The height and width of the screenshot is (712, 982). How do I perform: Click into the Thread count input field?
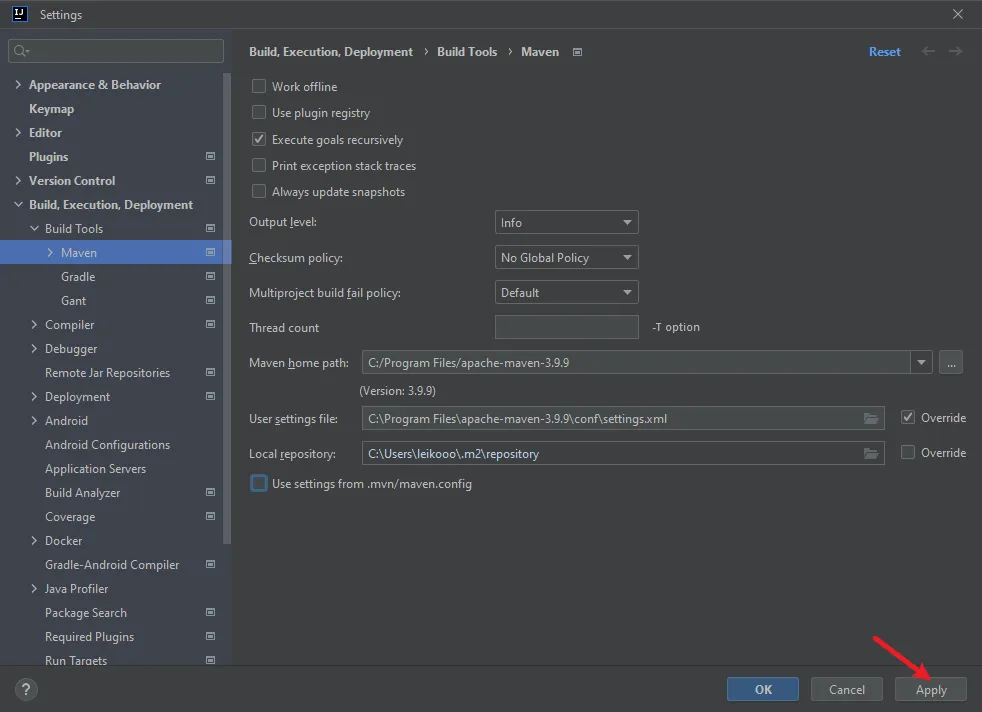567,327
